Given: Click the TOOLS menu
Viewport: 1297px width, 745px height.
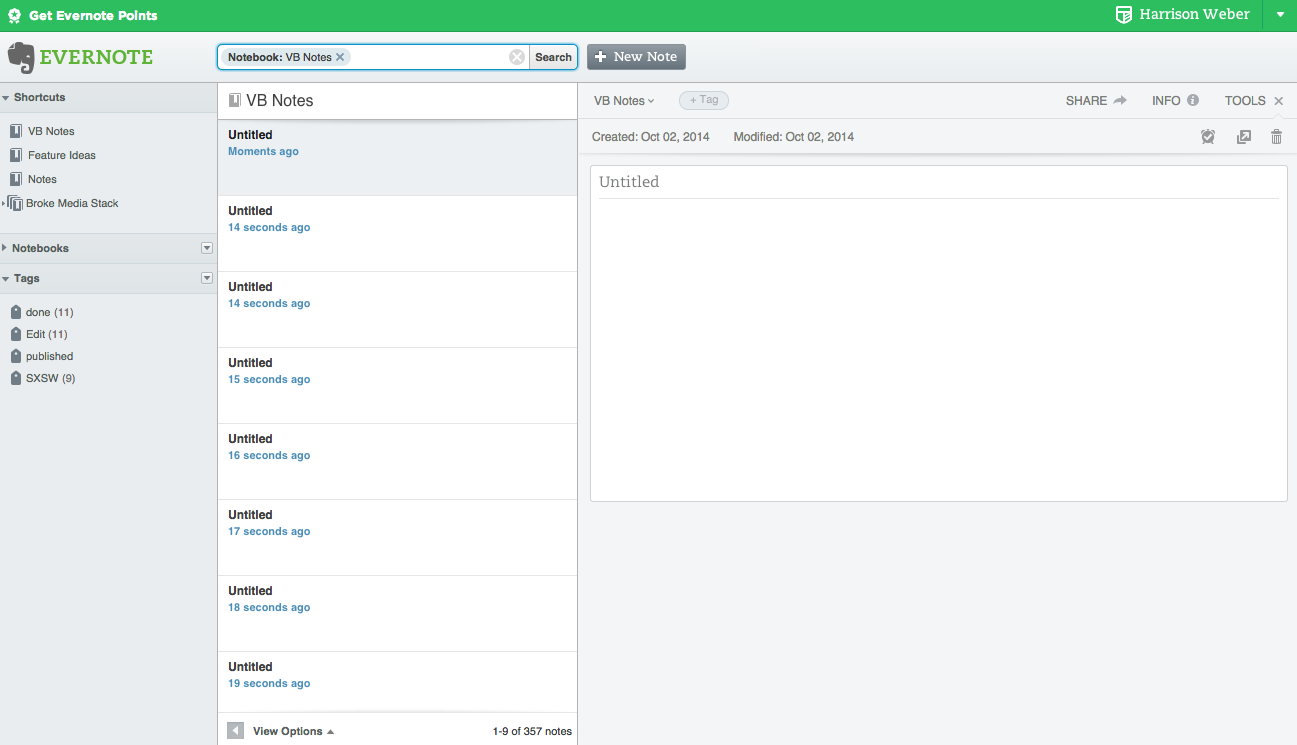Looking at the screenshot, I should 1245,101.
